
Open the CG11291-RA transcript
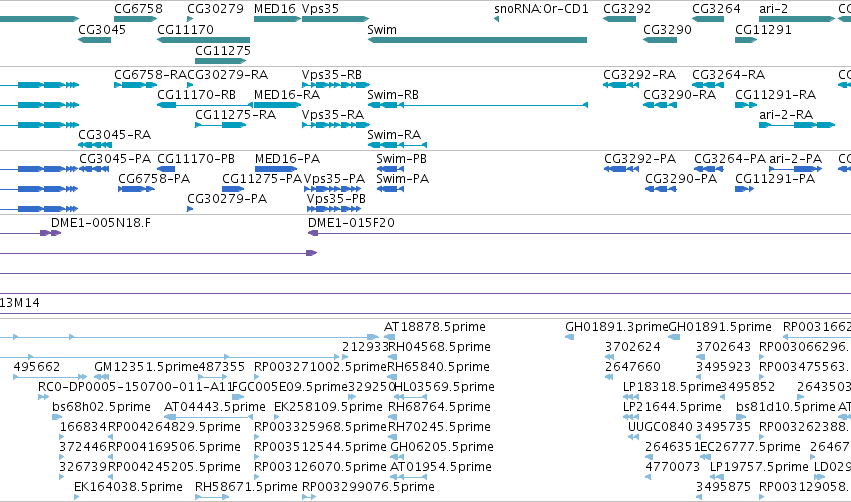[746, 105]
